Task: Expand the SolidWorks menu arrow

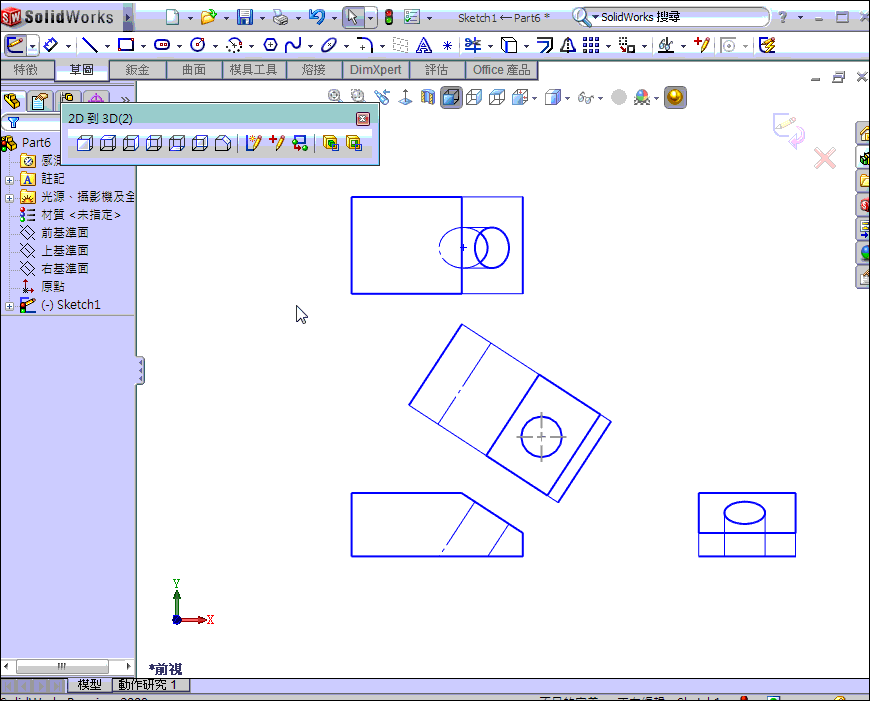Action: [128, 17]
